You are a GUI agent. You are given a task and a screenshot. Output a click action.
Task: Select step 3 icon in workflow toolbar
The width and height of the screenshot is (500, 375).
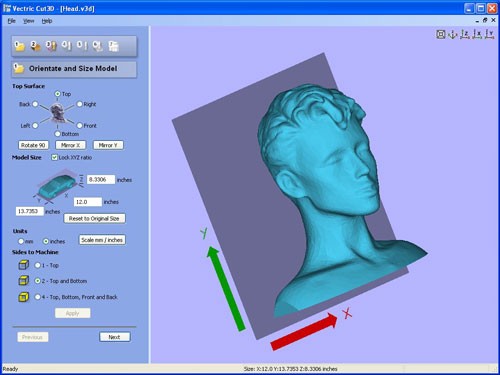pos(51,46)
